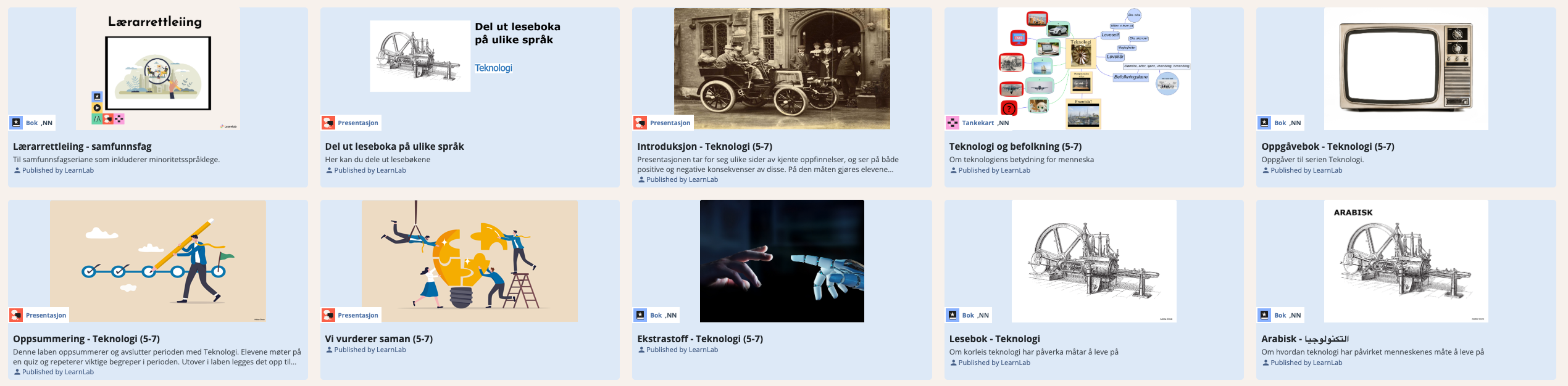The width and height of the screenshot is (1568, 386).
Task: Click Presentasjon icon on Del ut leseboka card
Action: (x=328, y=123)
